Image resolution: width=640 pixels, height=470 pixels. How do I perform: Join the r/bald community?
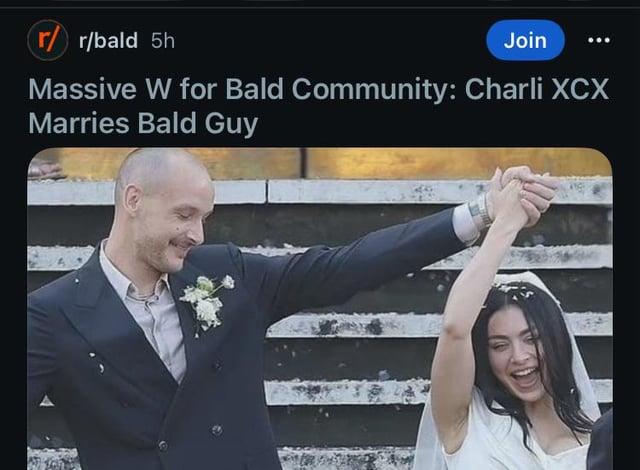point(525,40)
